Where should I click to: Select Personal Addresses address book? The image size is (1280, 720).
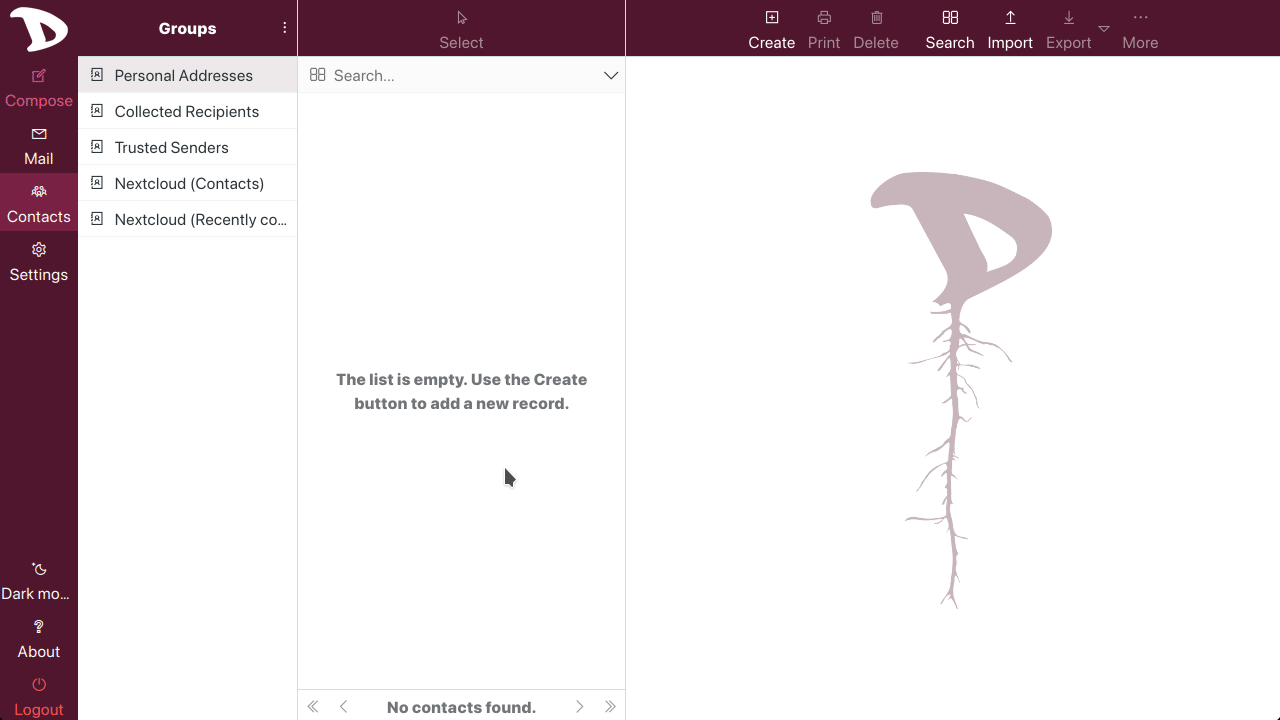click(184, 76)
